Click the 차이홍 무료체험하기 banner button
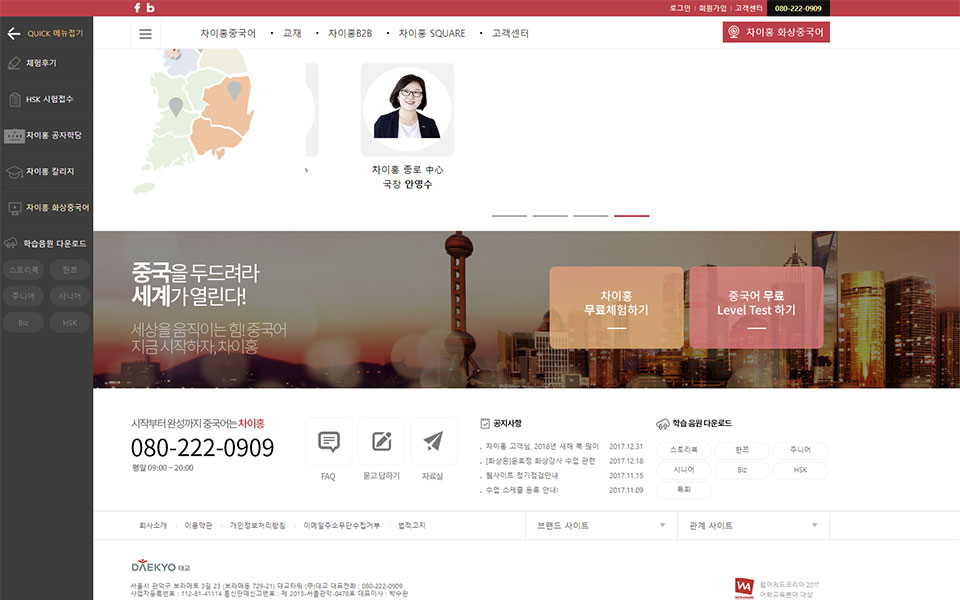The height and width of the screenshot is (600, 960). pyautogui.click(x=616, y=307)
